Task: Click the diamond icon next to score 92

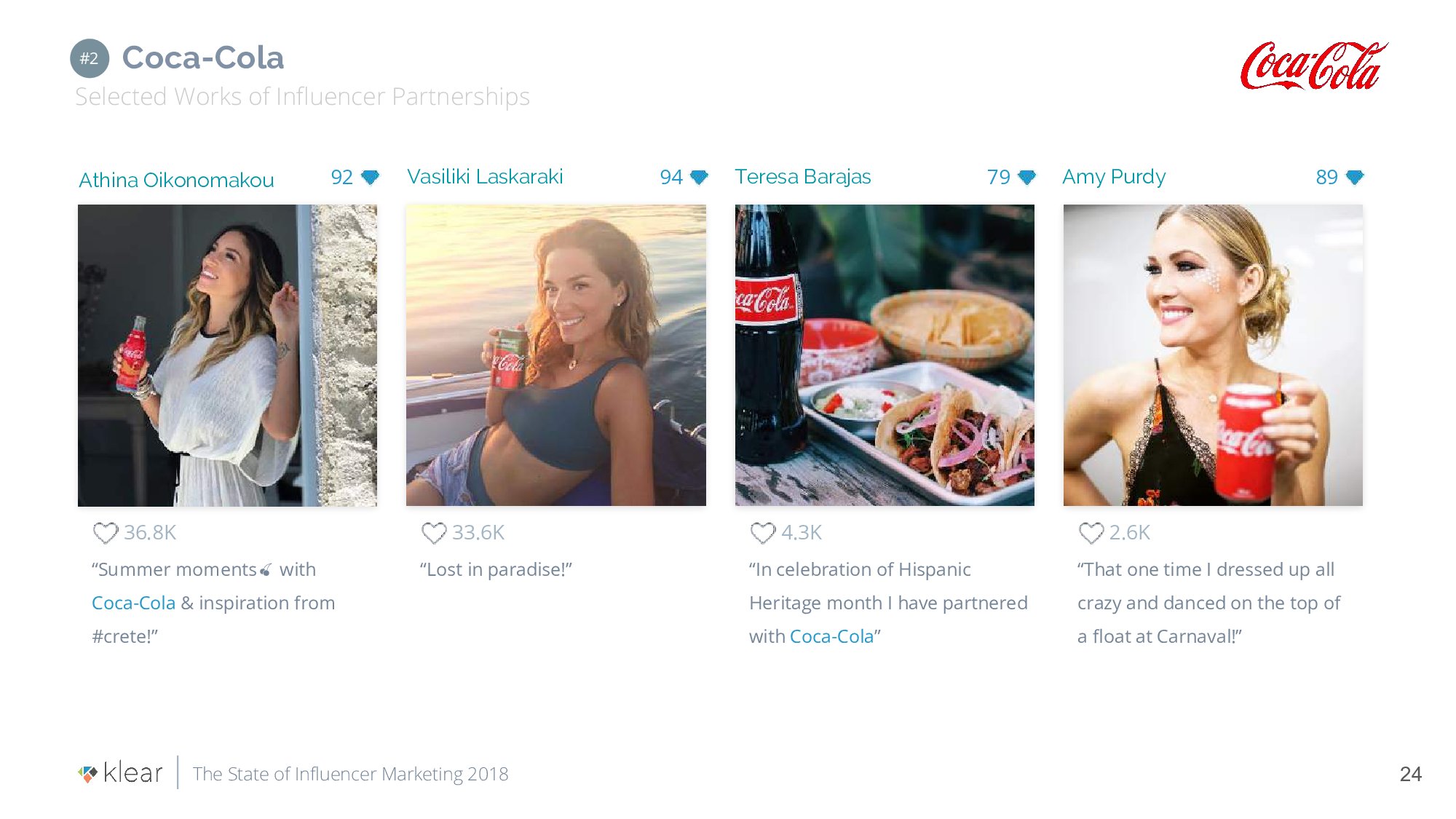Action: coord(371,177)
